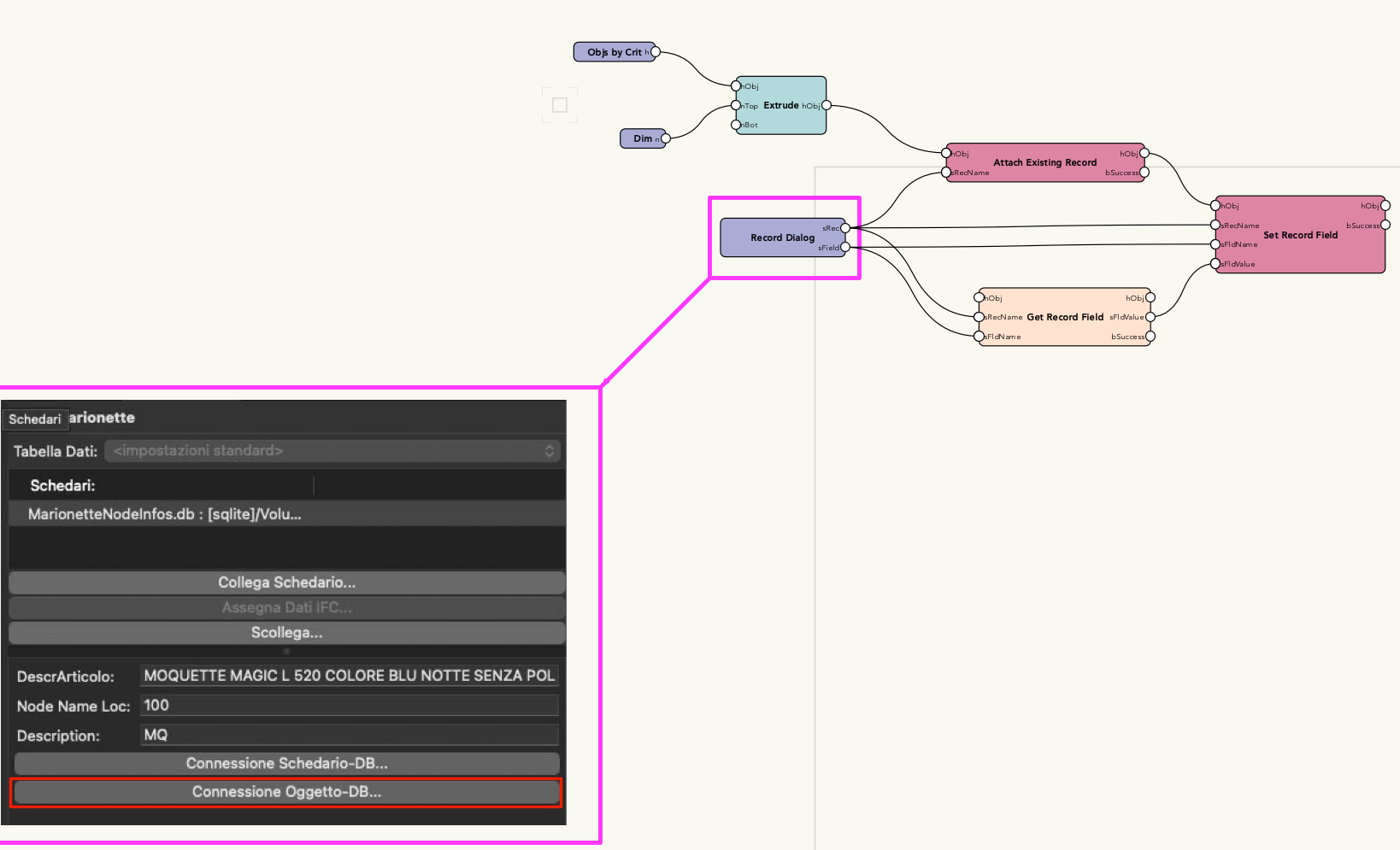Screen dimensions: 1400x850
Task: Click sFldValue output port on Get Record Field
Action: tap(1150, 317)
